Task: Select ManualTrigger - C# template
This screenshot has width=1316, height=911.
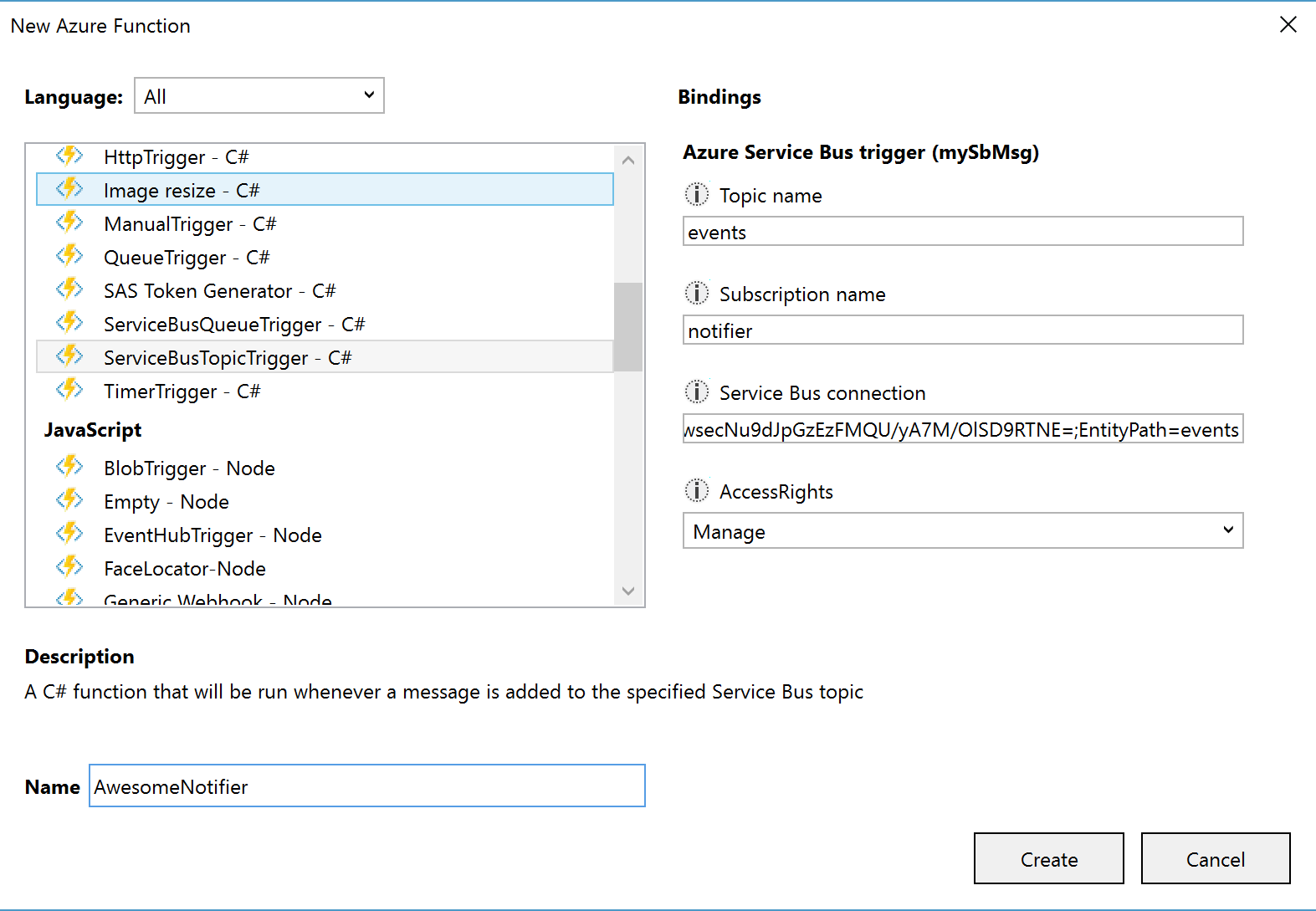Action: pyautogui.click(x=325, y=223)
